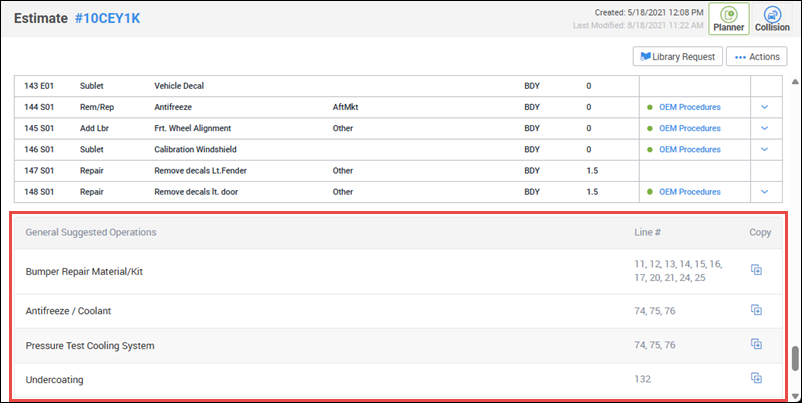
Task: View OEM Procedures for Remove decals lt. door
Action: (x=689, y=192)
